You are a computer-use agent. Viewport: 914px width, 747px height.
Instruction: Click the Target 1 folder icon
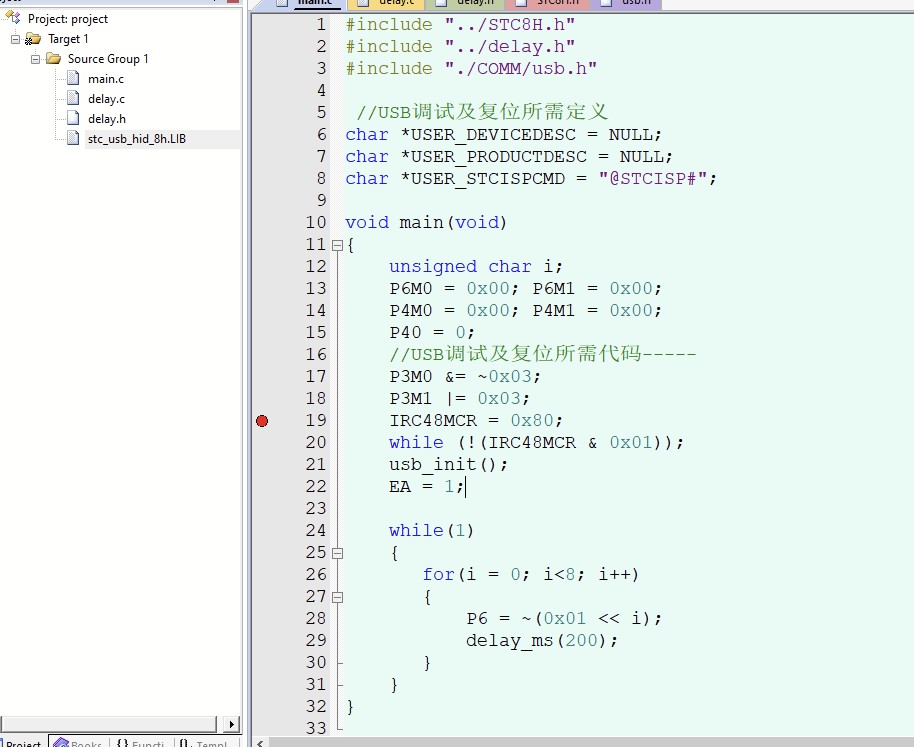33,39
